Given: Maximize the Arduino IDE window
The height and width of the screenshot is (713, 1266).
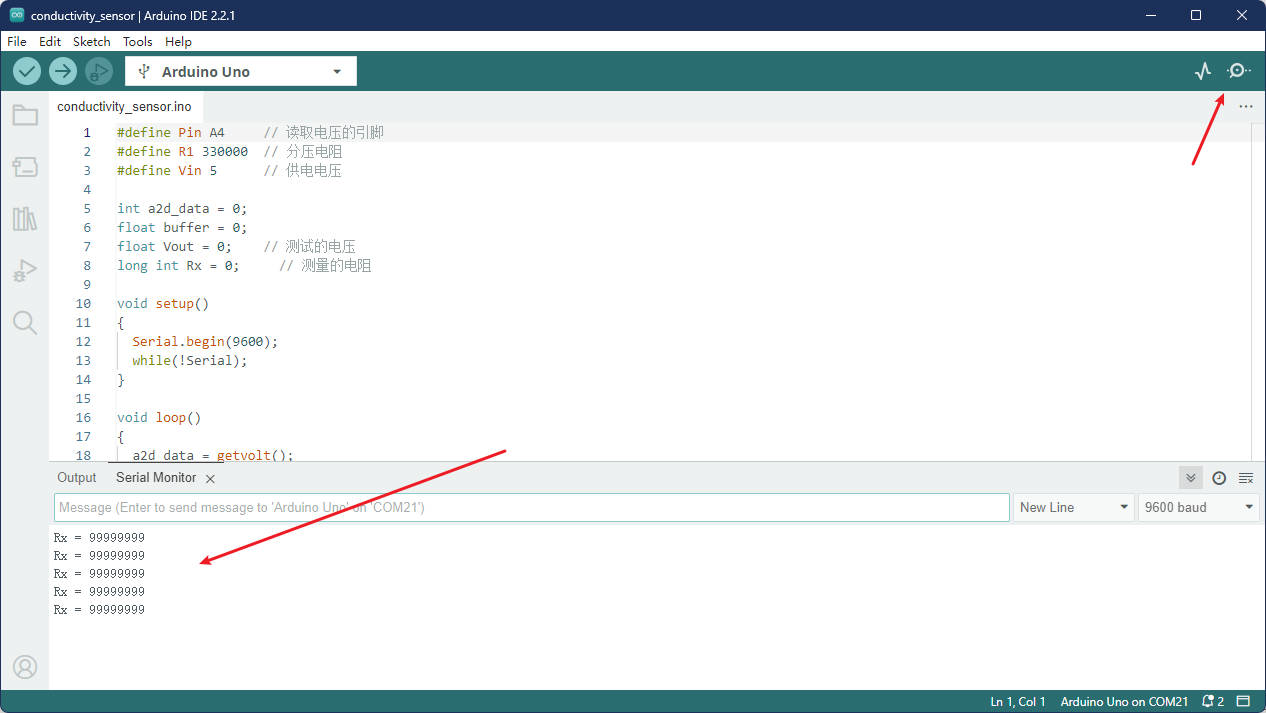Looking at the screenshot, I should click(1196, 15).
